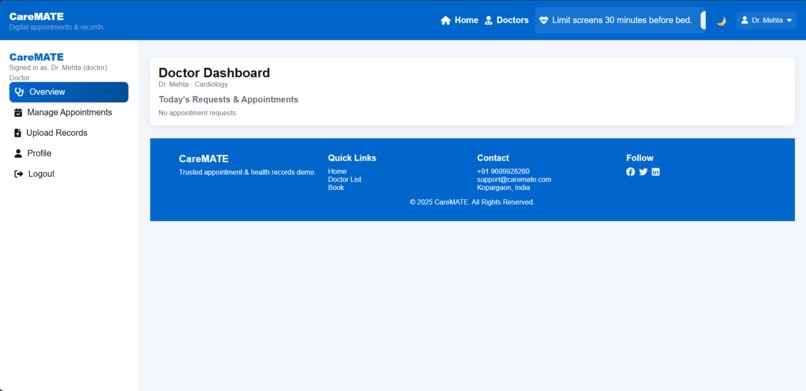Click the Contact footer heading
This screenshot has width=806, height=391.
tap(493, 158)
